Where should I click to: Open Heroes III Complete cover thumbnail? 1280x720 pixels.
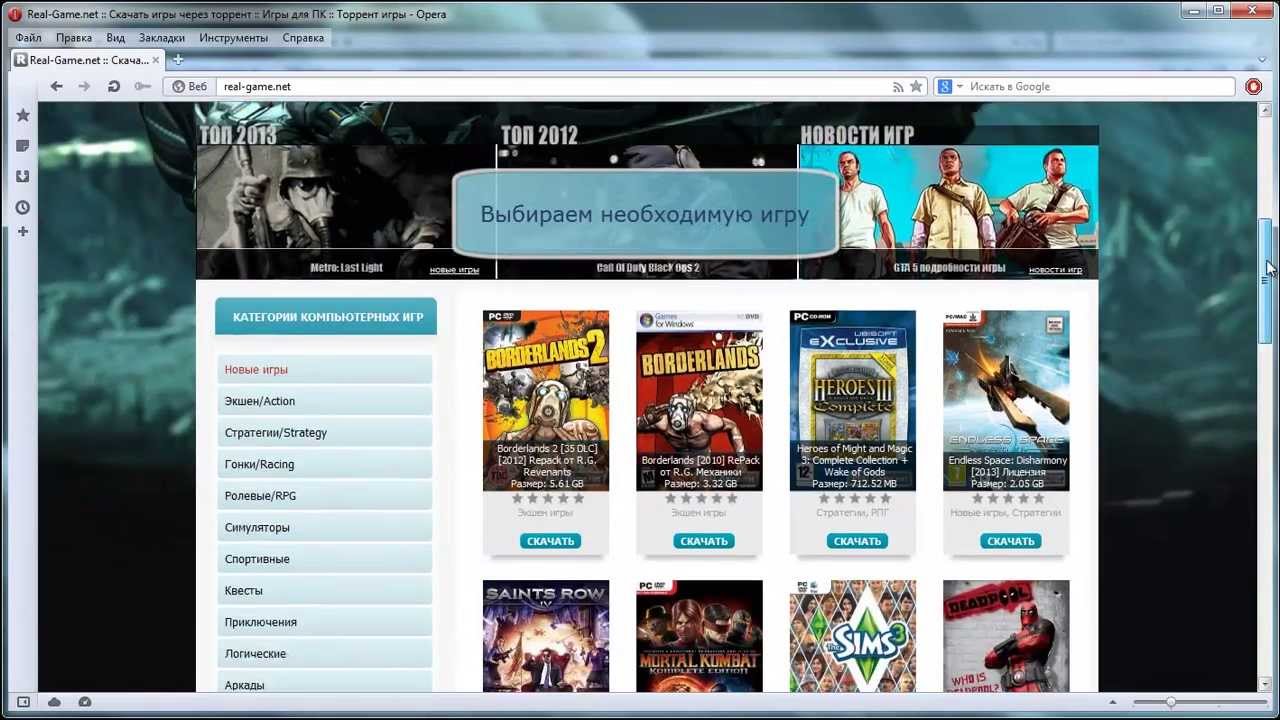point(853,400)
